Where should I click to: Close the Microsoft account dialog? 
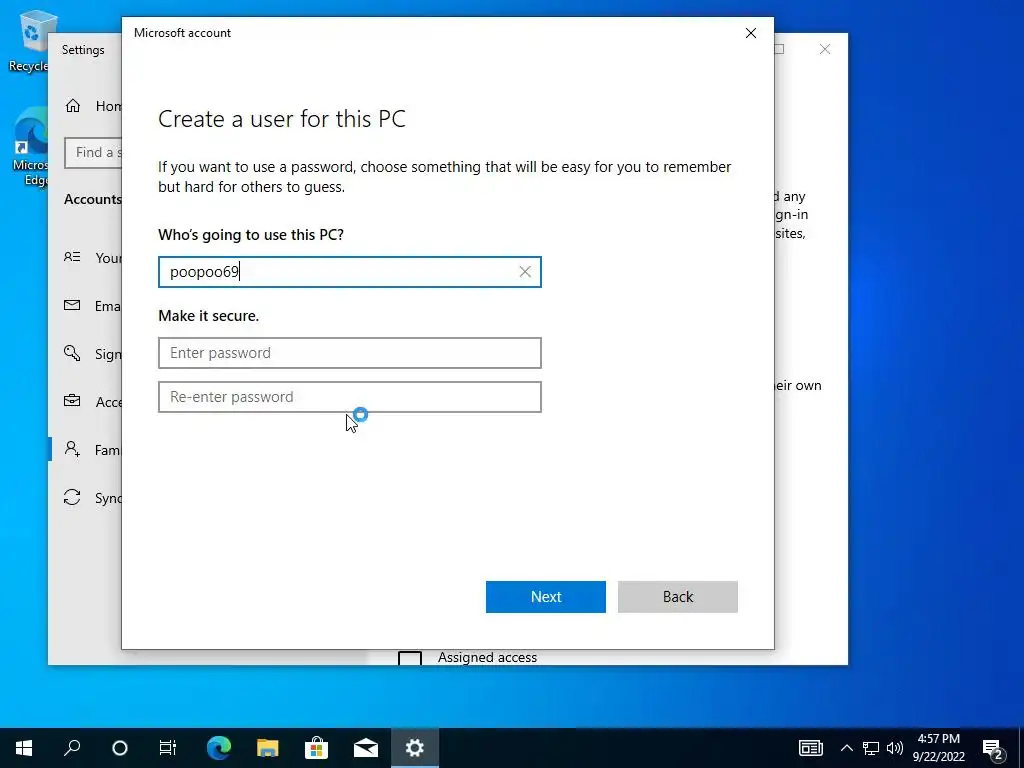(x=751, y=33)
